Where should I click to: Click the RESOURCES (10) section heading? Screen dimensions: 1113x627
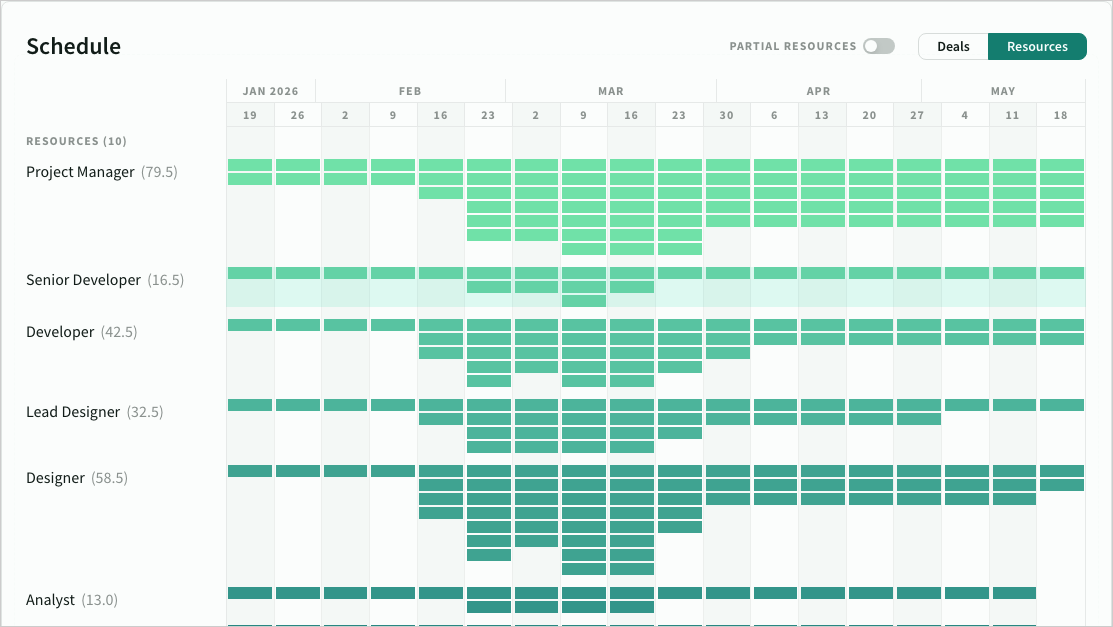[75, 141]
